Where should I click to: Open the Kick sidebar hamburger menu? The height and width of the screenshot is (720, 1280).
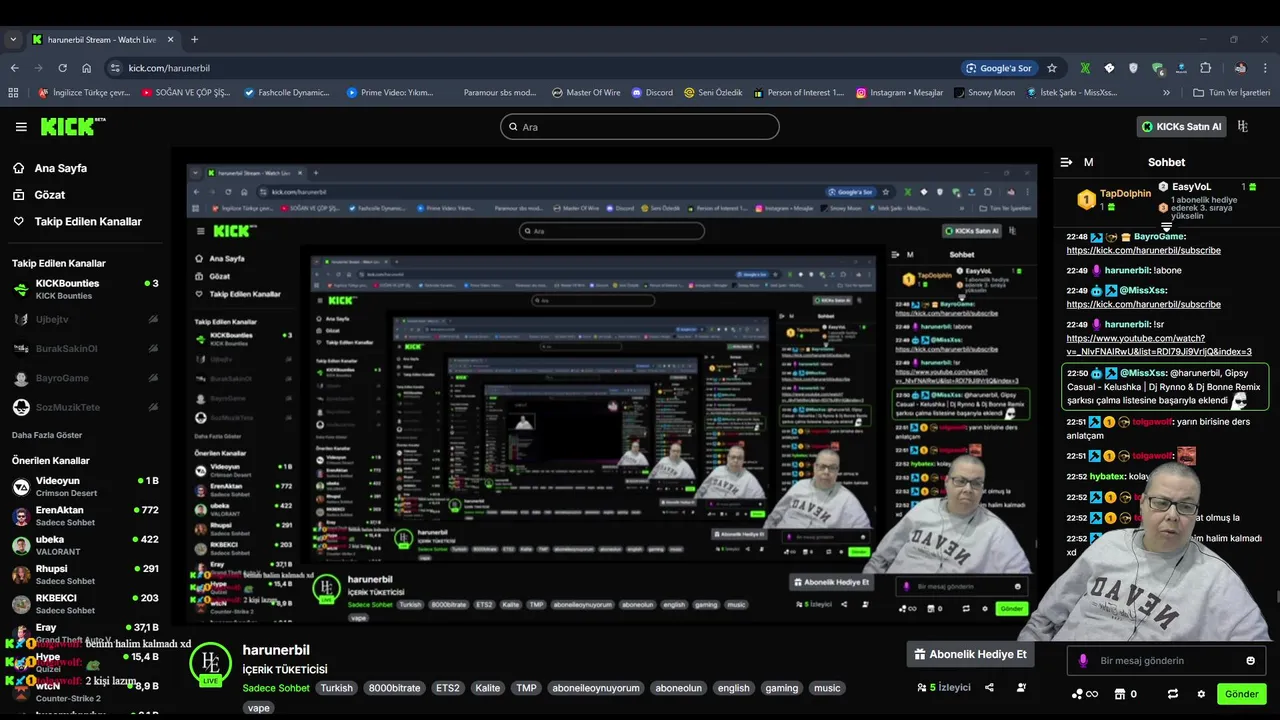pos(21,127)
